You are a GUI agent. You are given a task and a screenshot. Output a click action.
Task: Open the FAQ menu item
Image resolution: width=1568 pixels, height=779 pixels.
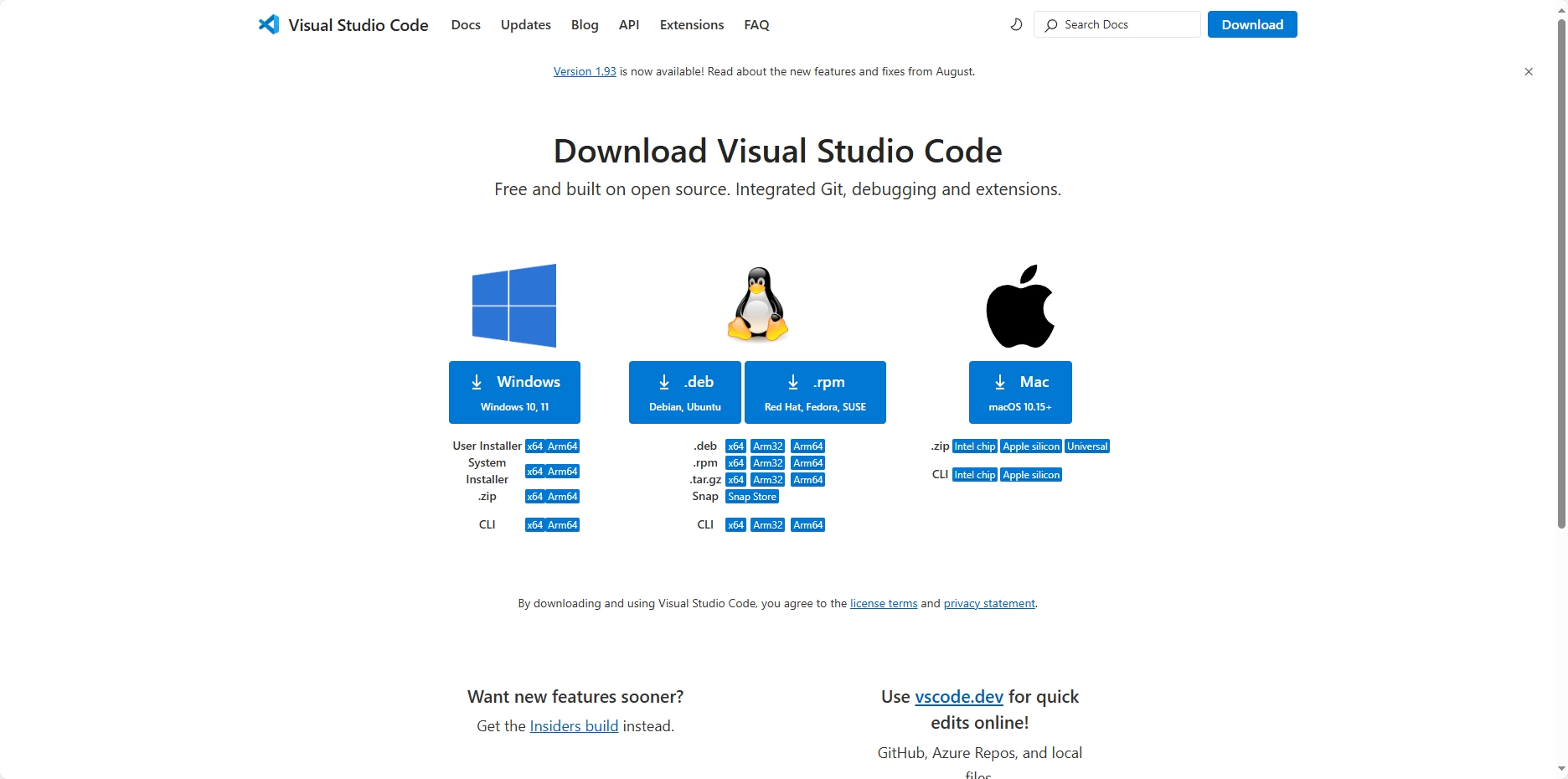pos(756,25)
